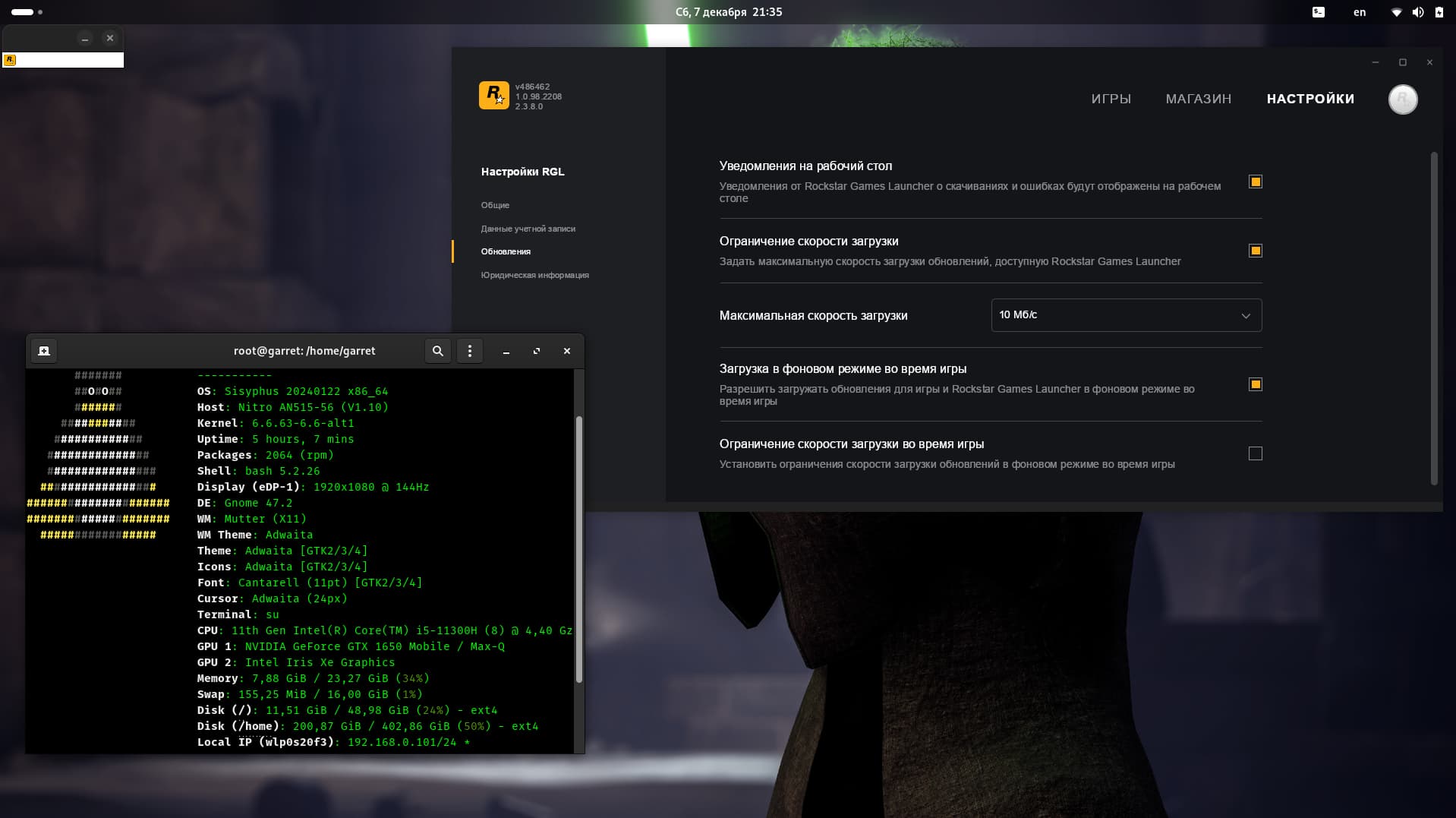Close the small Rockstar popup window

point(110,38)
